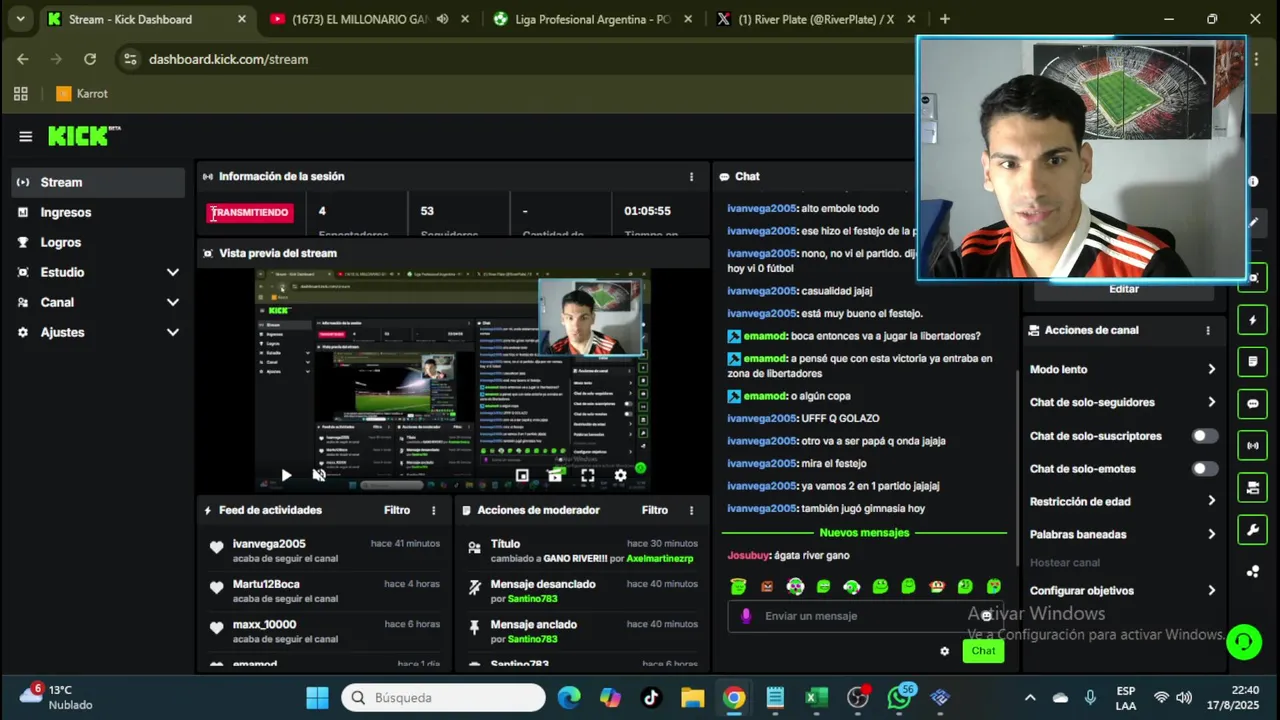Open a new Chrome tab
Image resolution: width=1280 pixels, height=720 pixels.
[x=944, y=19]
